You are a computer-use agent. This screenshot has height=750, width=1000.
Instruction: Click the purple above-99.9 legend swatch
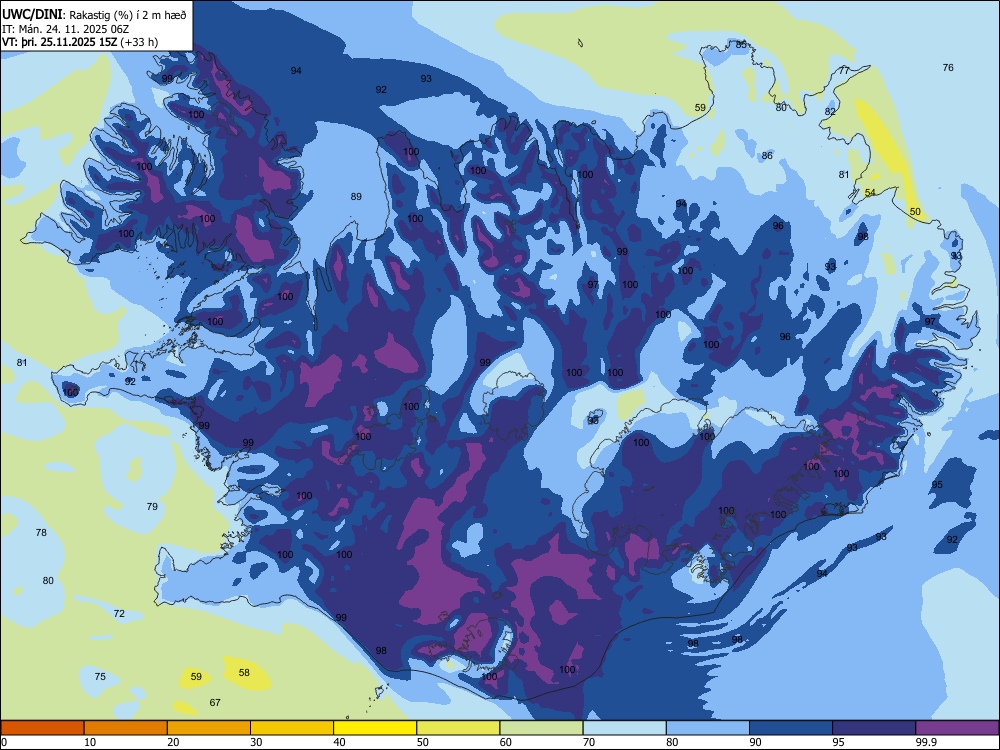(x=957, y=728)
